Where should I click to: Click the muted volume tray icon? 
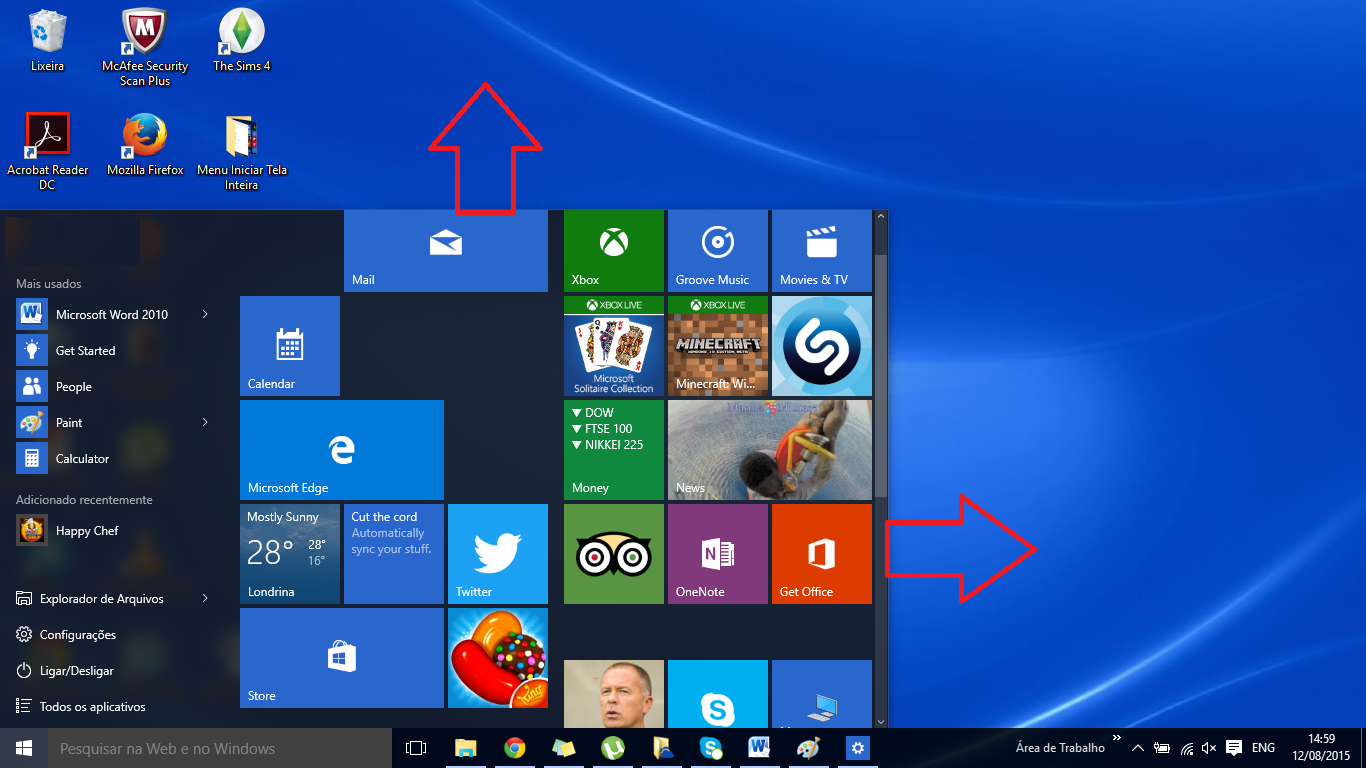point(1209,748)
